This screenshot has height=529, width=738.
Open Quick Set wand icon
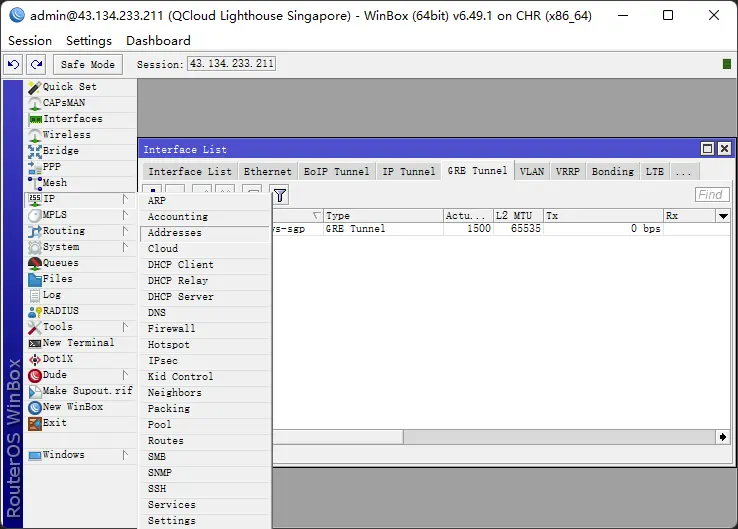point(35,87)
